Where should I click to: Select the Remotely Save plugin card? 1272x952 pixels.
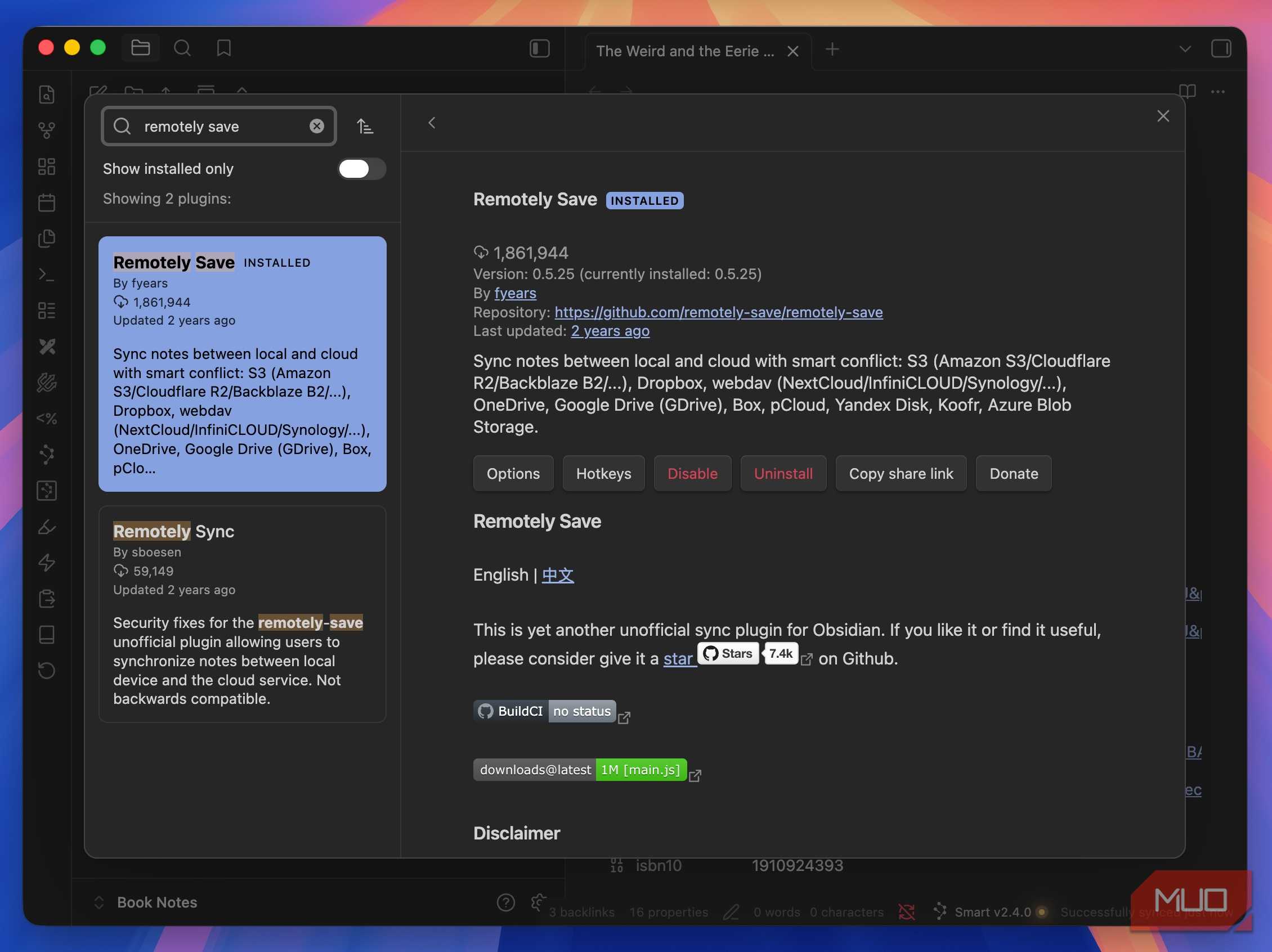[242, 364]
